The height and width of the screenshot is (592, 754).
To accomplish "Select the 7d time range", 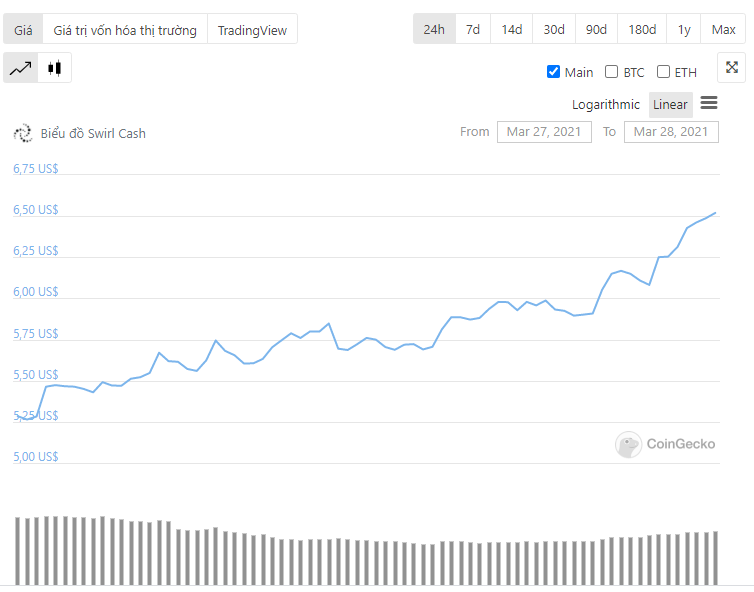I will [473, 29].
